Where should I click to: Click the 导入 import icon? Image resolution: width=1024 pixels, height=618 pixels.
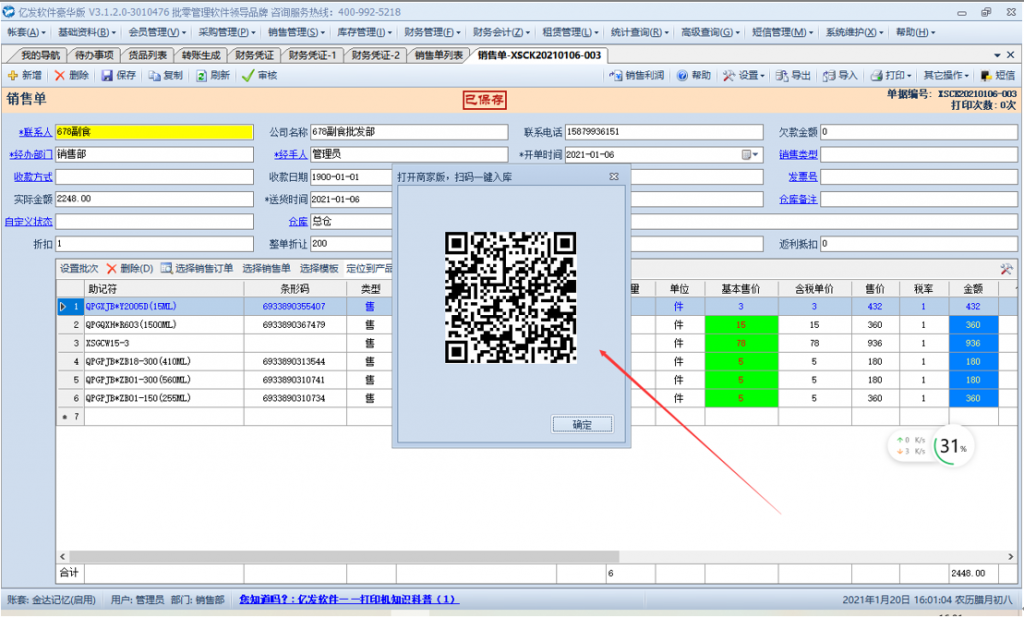(x=829, y=76)
